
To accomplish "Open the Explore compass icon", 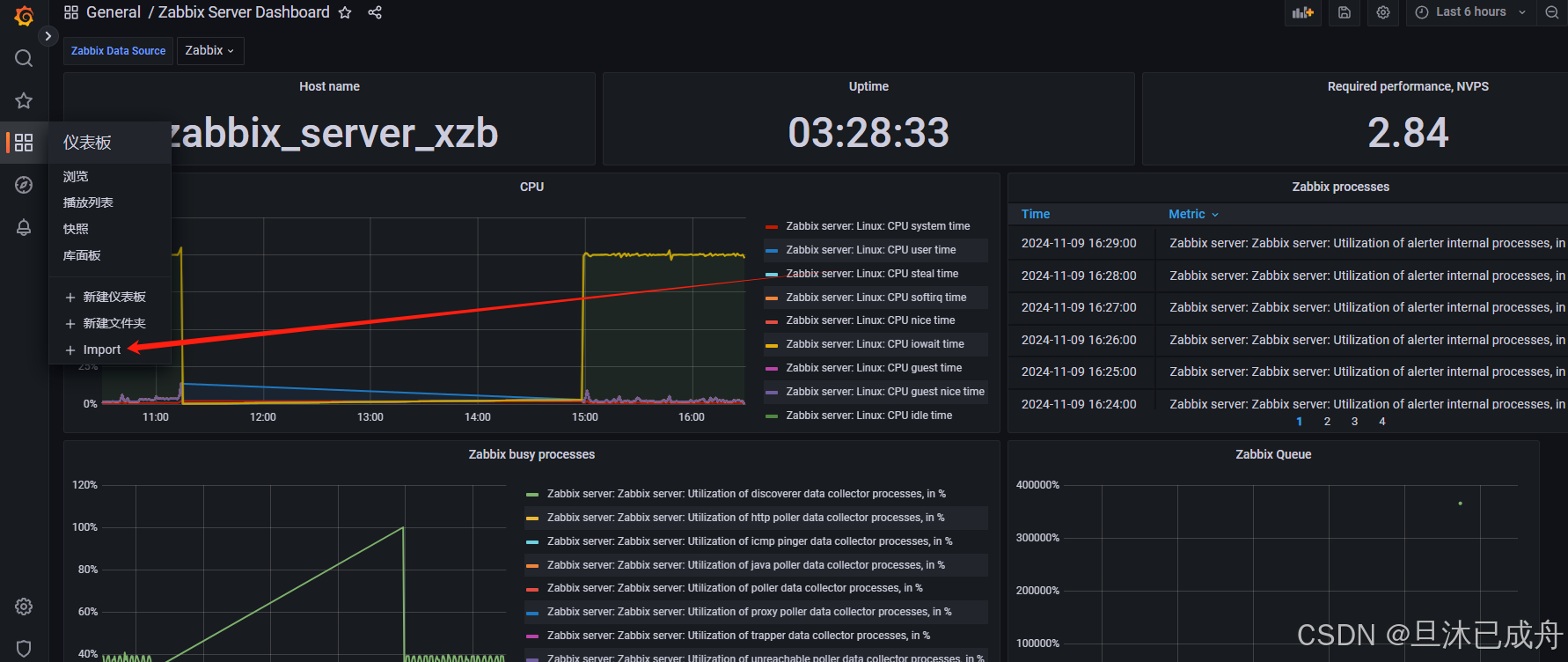I will [24, 185].
